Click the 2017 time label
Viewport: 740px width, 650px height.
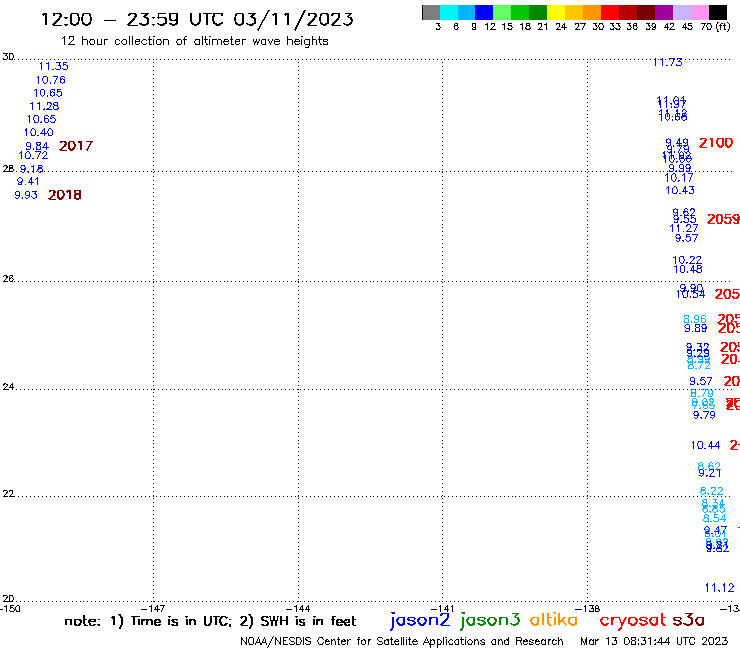(x=76, y=146)
